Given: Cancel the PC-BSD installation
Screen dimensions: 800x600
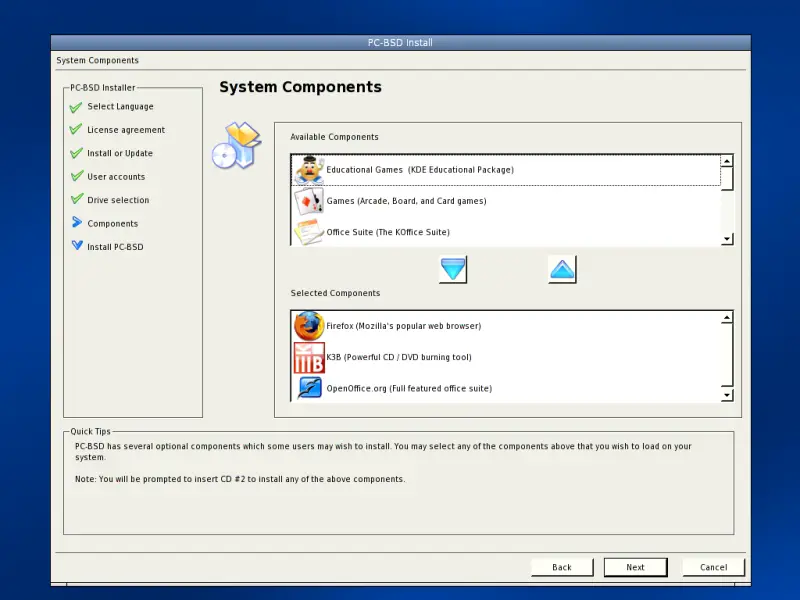Looking at the screenshot, I should pyautogui.click(x=713, y=567).
